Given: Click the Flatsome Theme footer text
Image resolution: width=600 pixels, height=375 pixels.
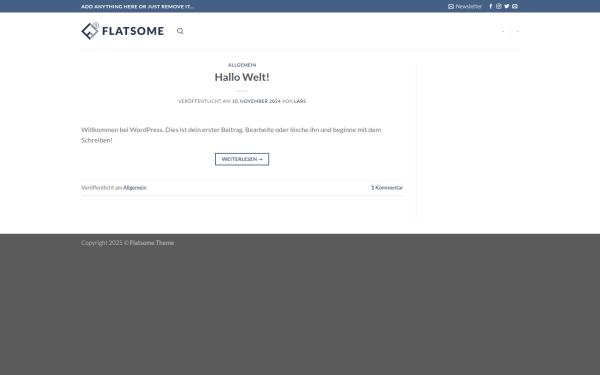Looking at the screenshot, I should click(x=152, y=243).
